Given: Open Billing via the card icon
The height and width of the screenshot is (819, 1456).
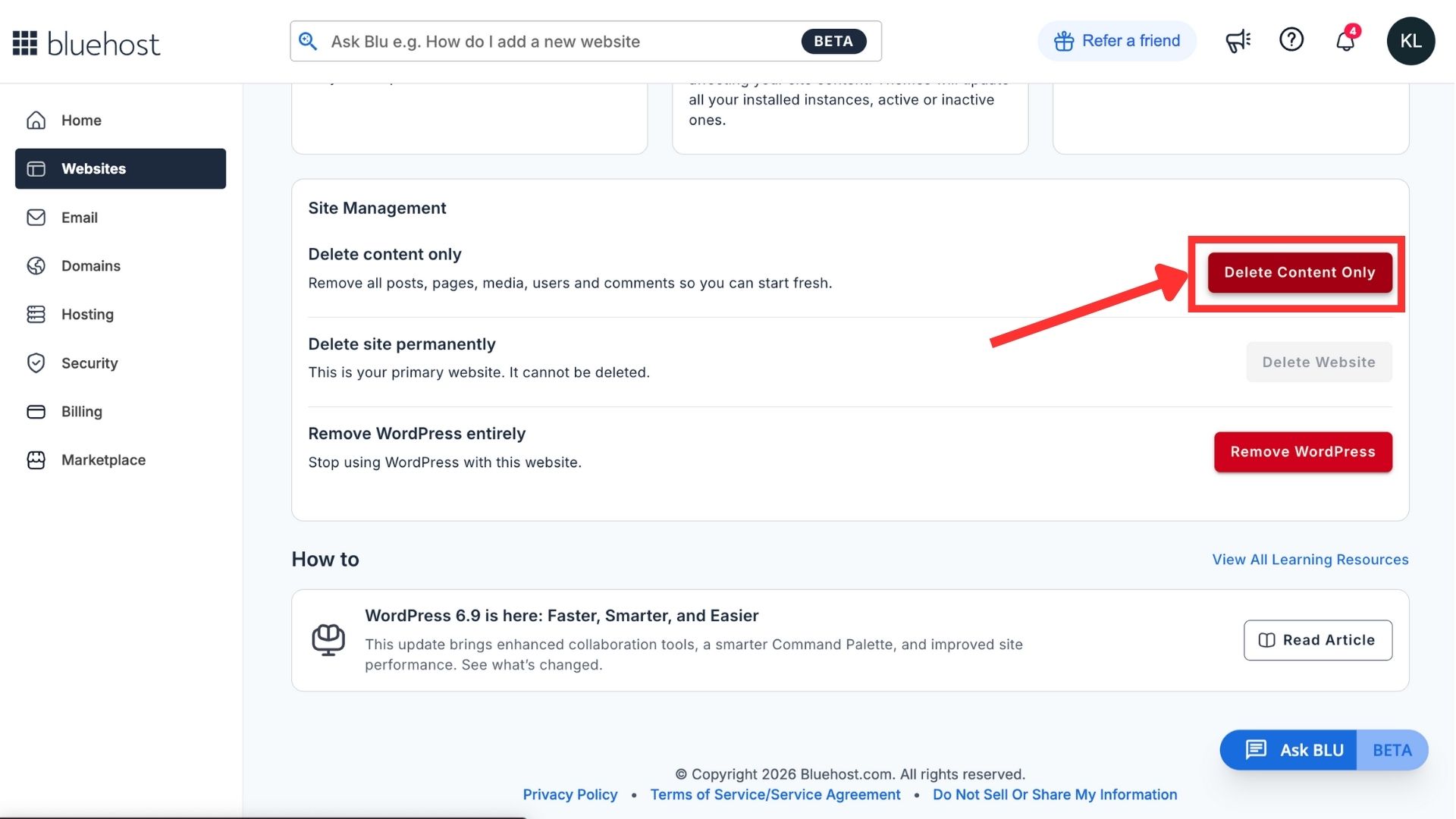Looking at the screenshot, I should 36,411.
